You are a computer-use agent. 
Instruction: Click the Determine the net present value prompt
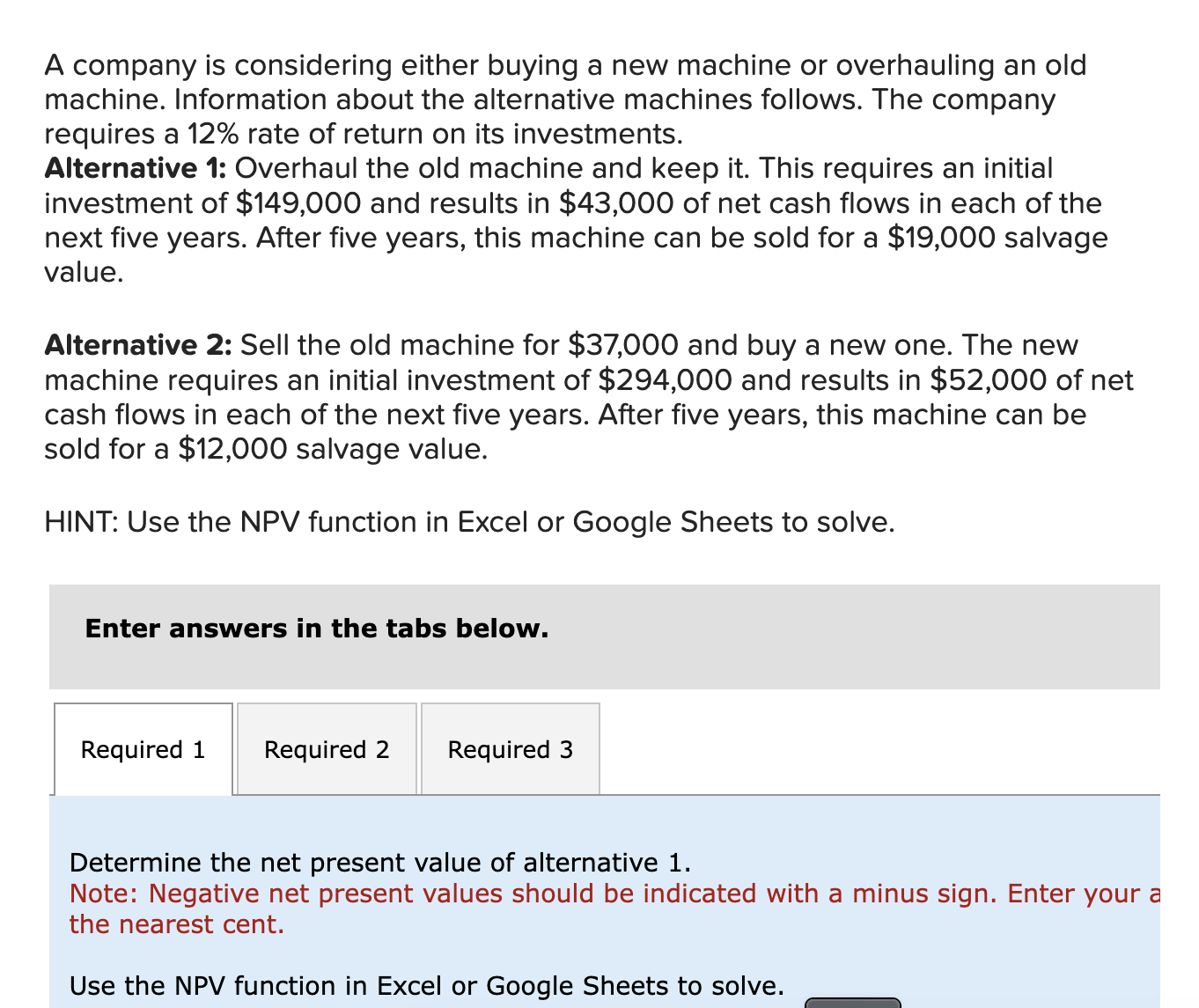tap(380, 863)
